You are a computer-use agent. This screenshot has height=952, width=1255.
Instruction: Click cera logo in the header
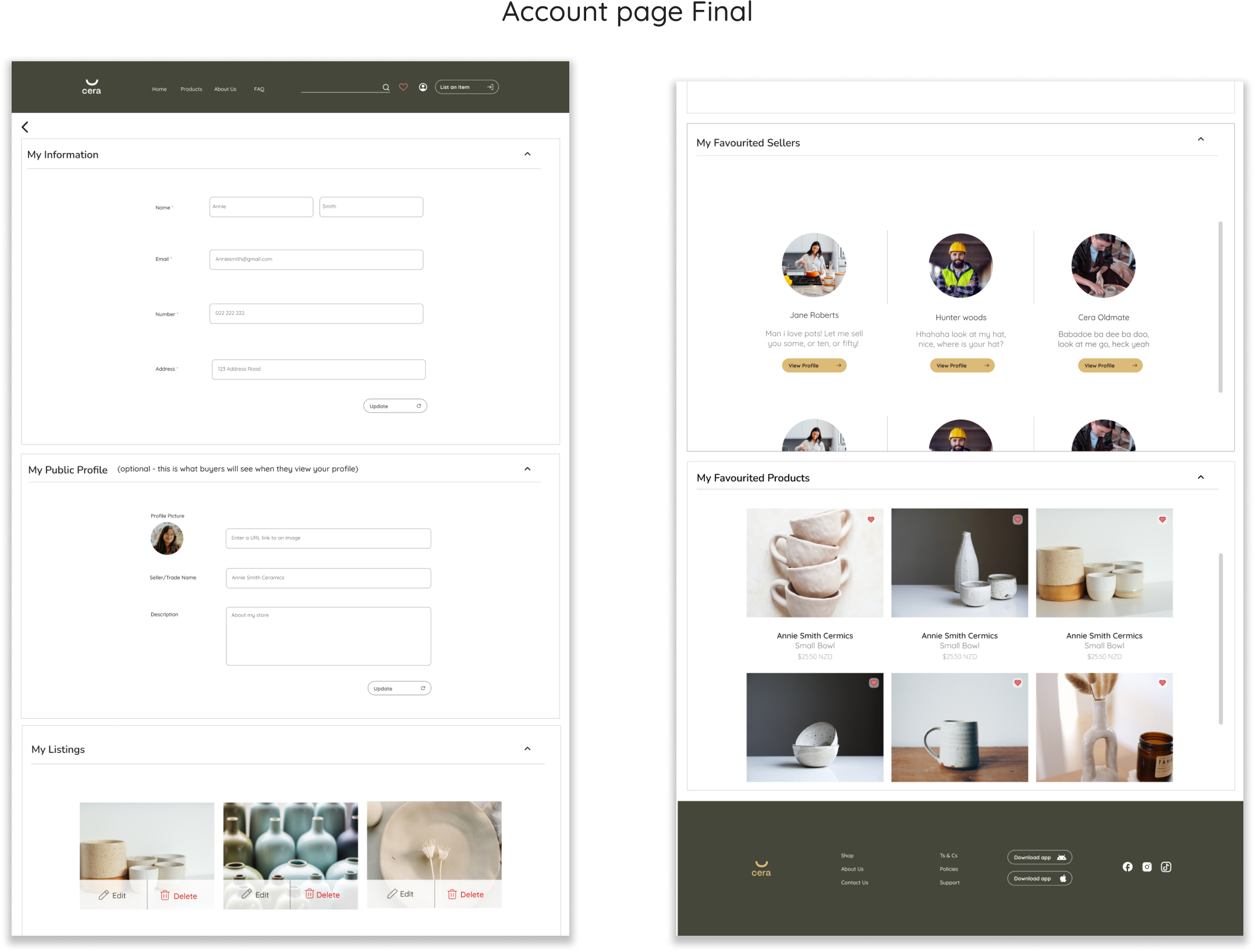91,87
